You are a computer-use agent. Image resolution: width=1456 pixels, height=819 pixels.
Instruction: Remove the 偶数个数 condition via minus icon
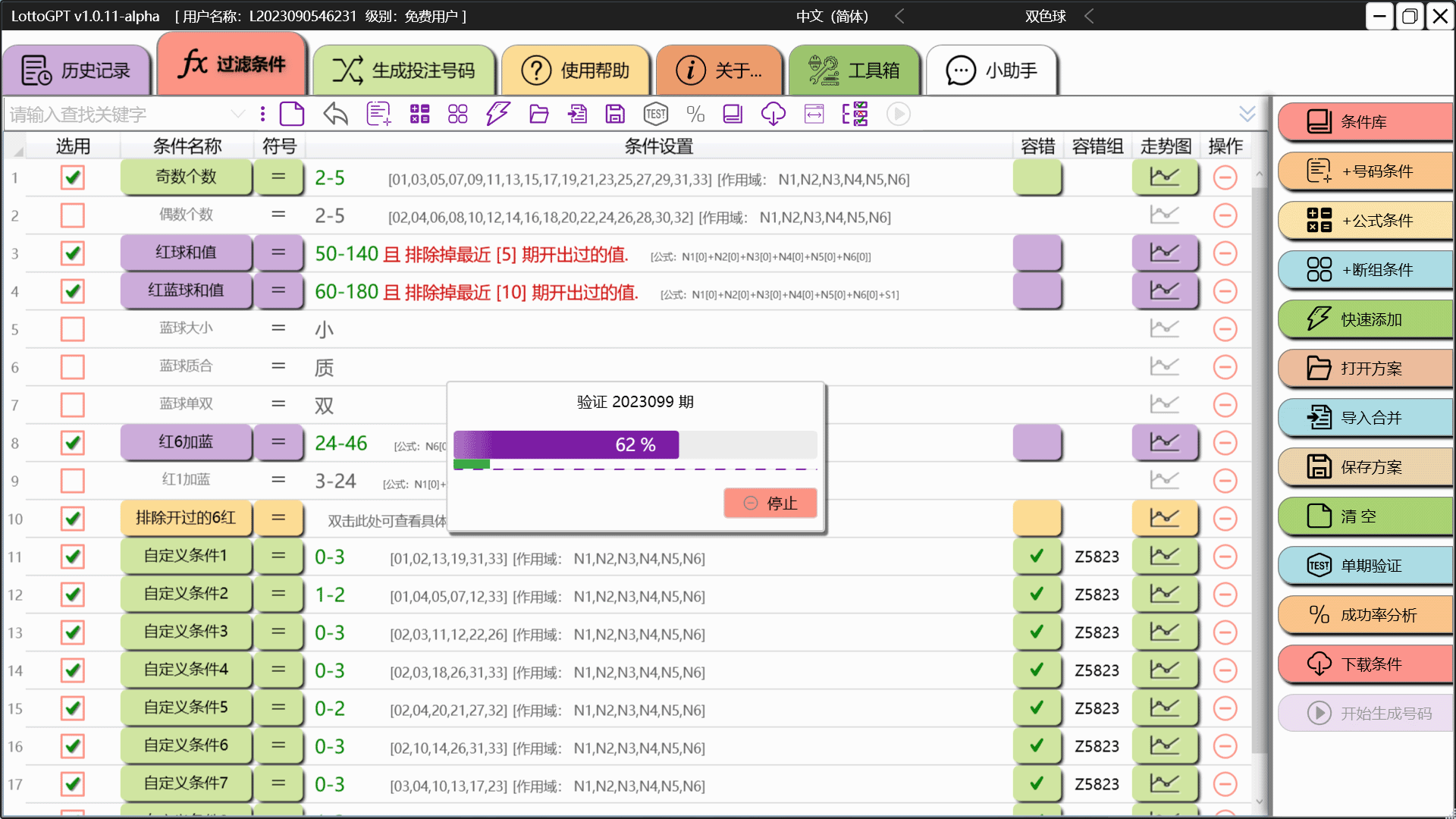tap(1225, 215)
